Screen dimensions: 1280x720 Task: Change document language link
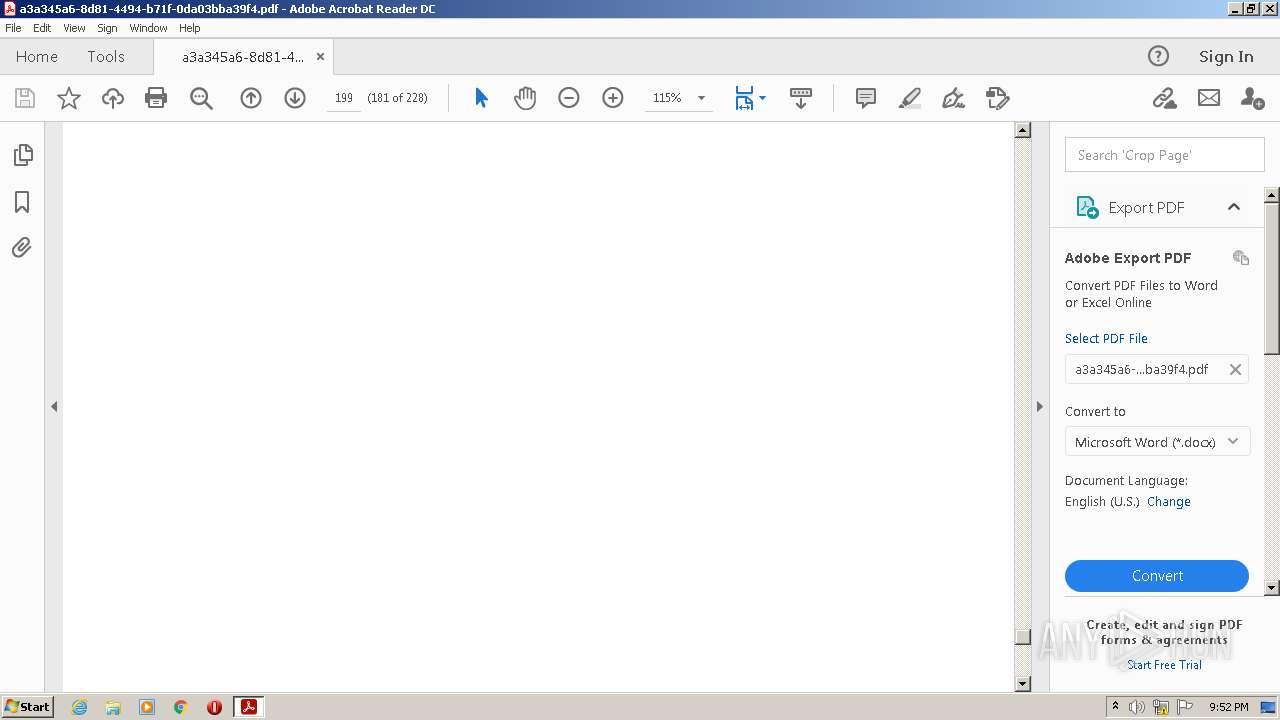tap(1169, 502)
